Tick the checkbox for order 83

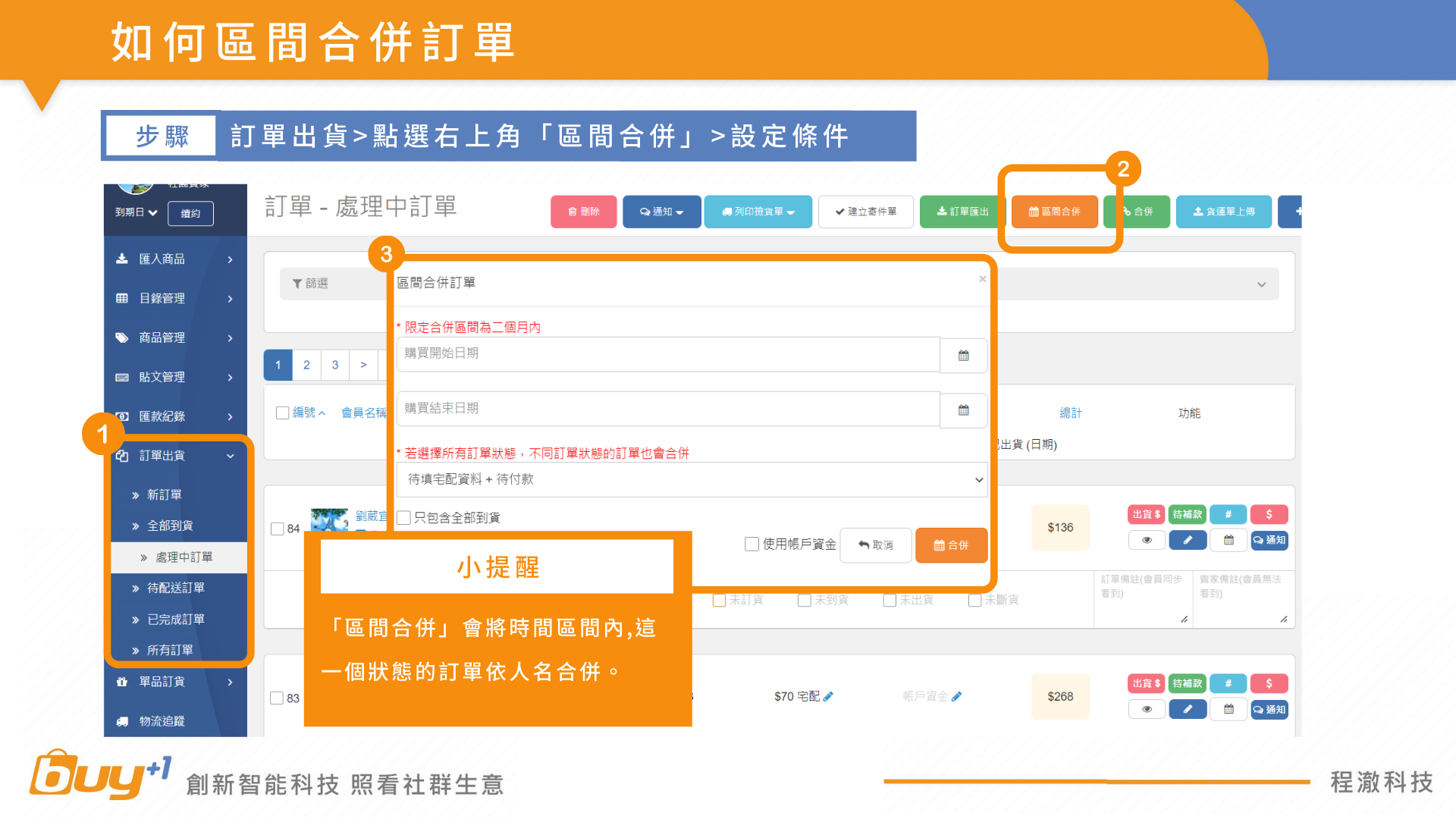[x=277, y=698]
